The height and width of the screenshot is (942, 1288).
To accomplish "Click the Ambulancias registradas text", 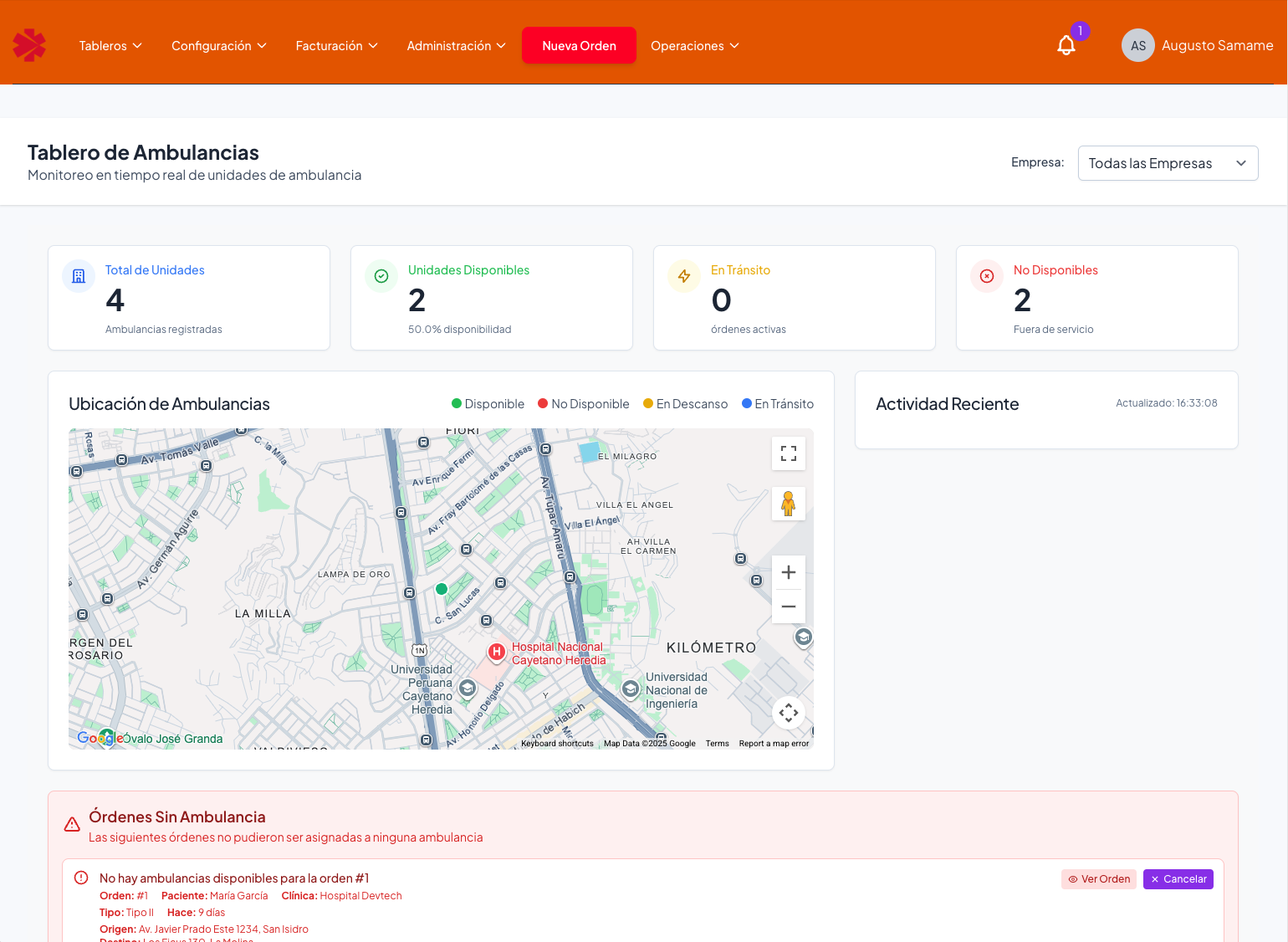I will [x=164, y=330].
